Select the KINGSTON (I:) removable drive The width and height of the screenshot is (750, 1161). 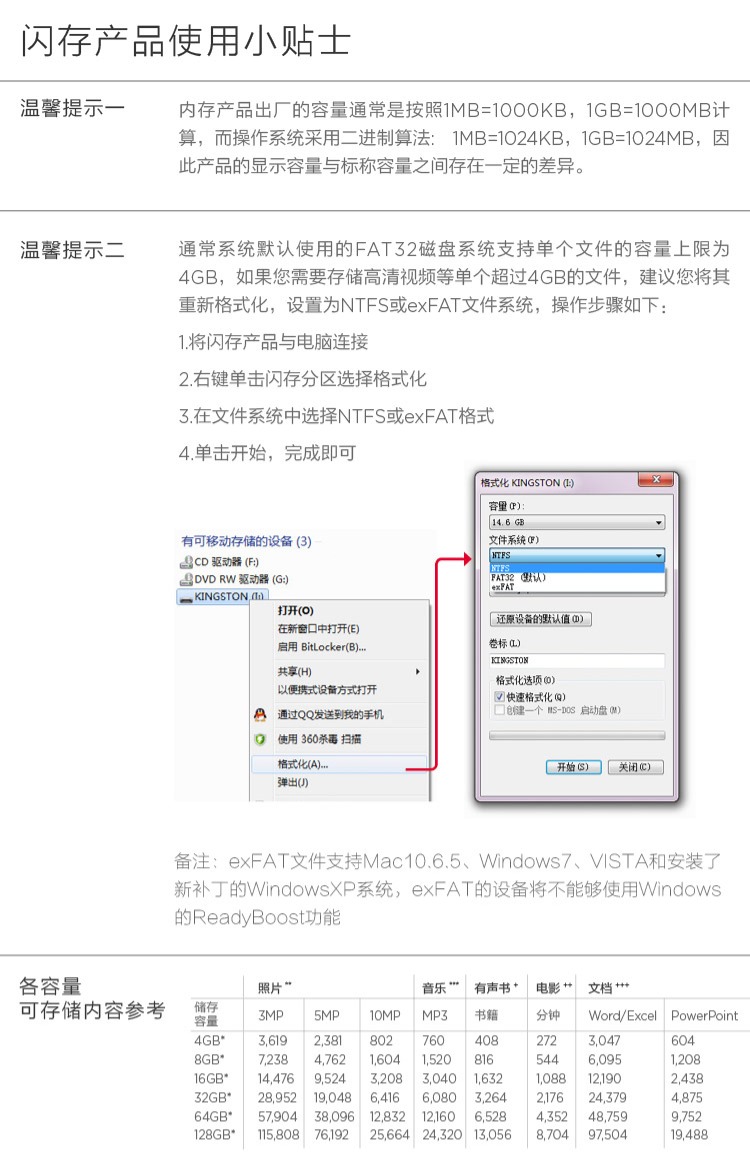(x=222, y=596)
